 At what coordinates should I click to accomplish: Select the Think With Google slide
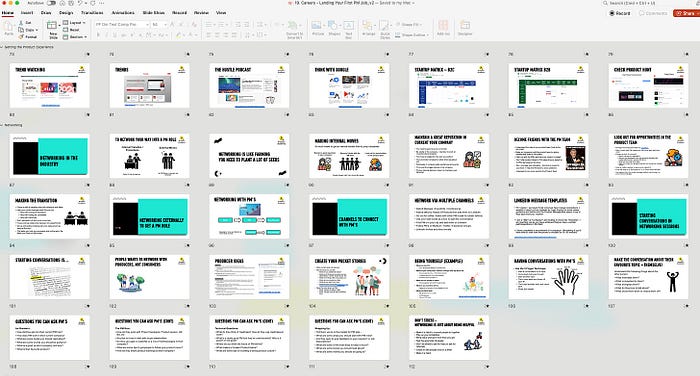click(x=349, y=85)
